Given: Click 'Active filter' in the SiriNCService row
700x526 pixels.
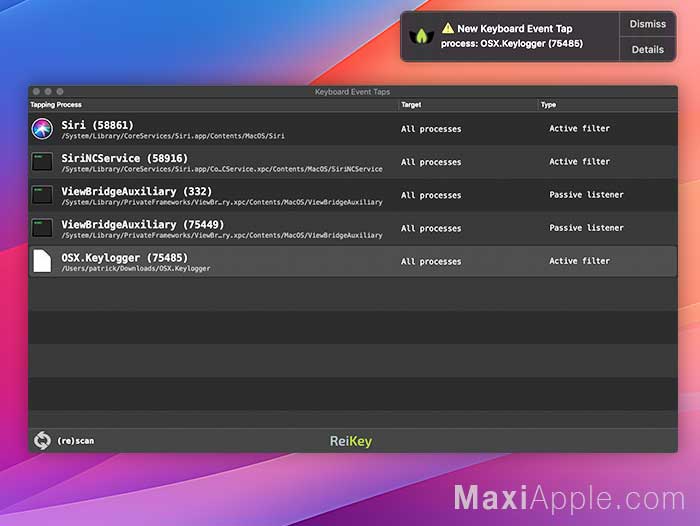Looking at the screenshot, I should 579,162.
